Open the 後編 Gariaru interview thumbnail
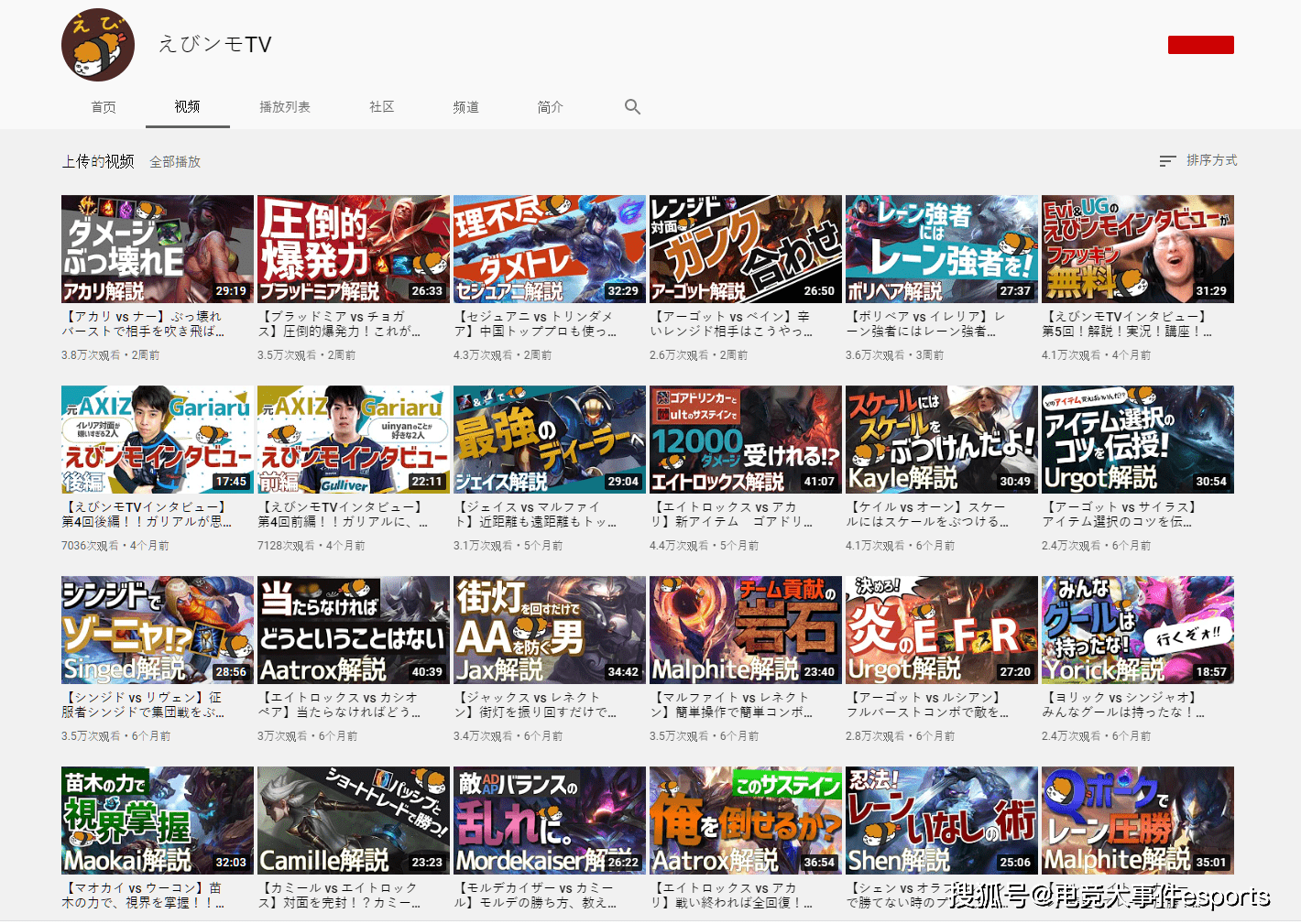The height and width of the screenshot is (924, 1301). pos(158,440)
